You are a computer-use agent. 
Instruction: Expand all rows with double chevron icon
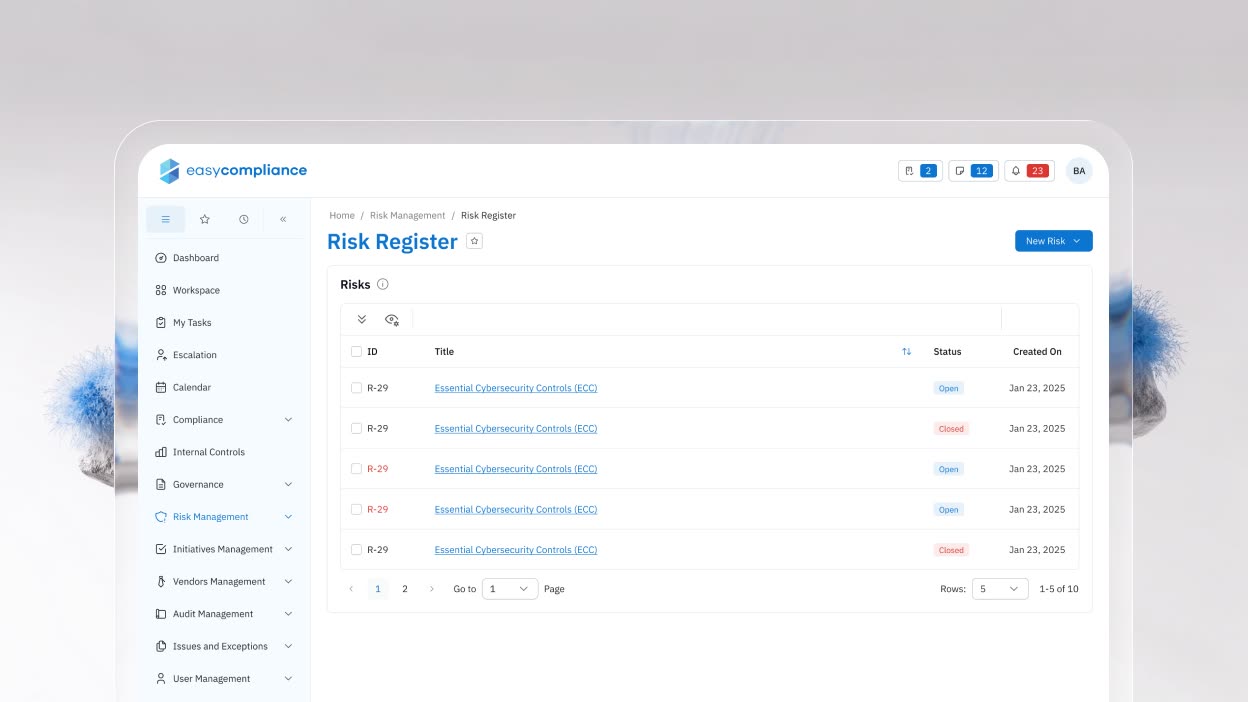(362, 319)
